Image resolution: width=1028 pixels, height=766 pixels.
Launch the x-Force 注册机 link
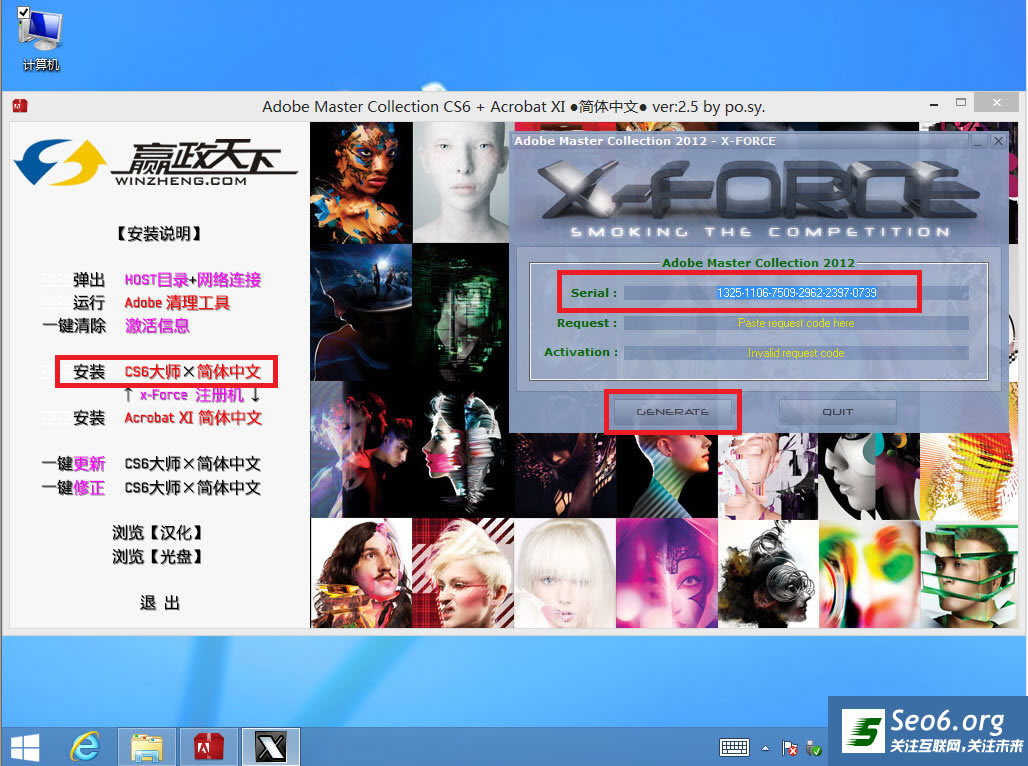tap(191, 395)
